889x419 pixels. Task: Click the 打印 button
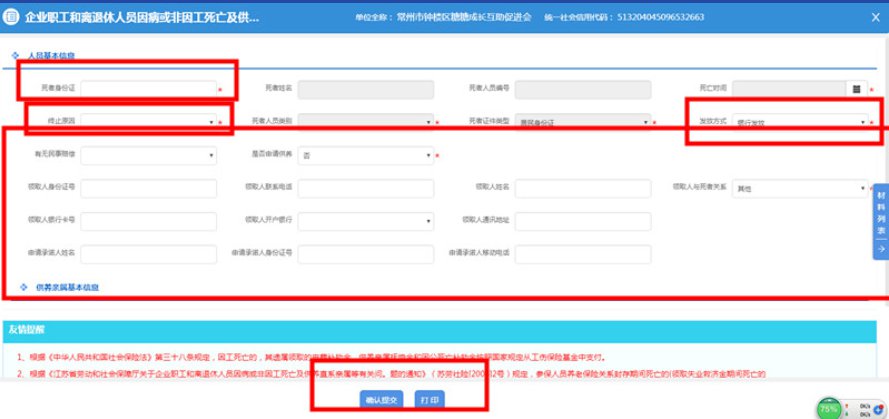click(429, 400)
